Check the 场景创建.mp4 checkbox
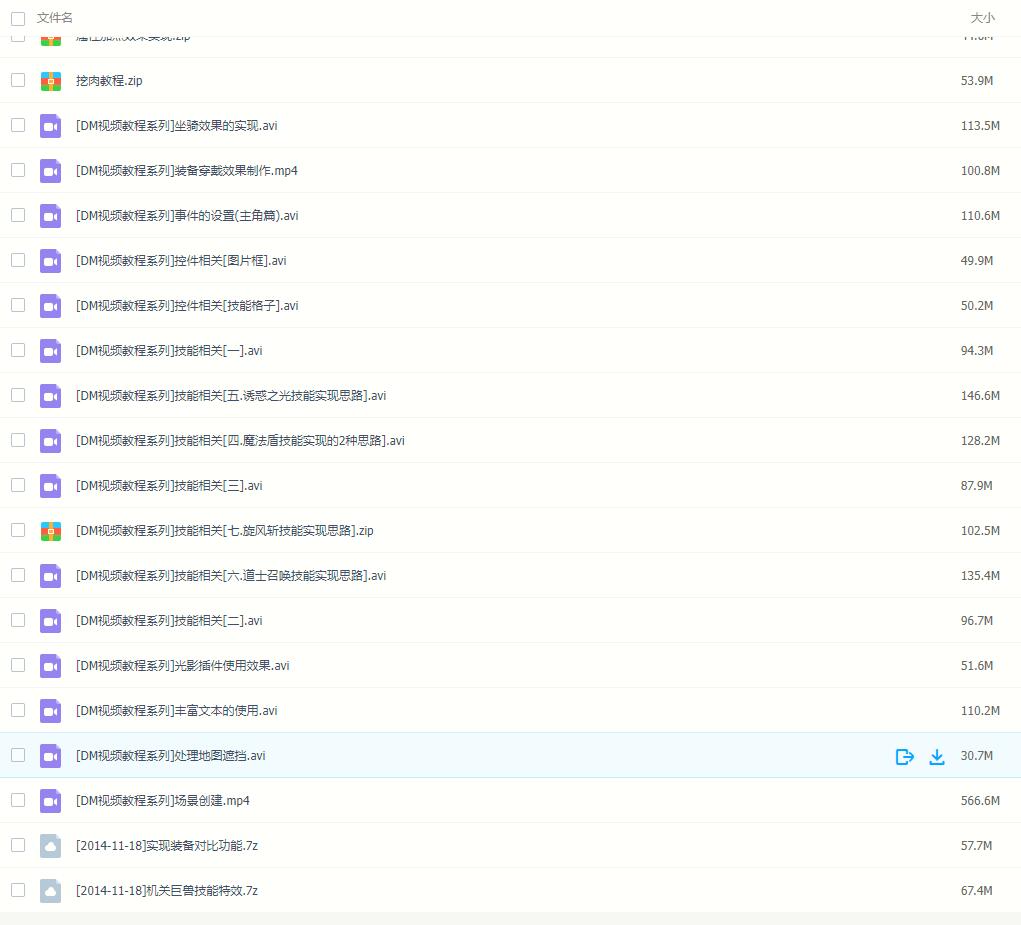The width and height of the screenshot is (1021, 925). [x=18, y=799]
